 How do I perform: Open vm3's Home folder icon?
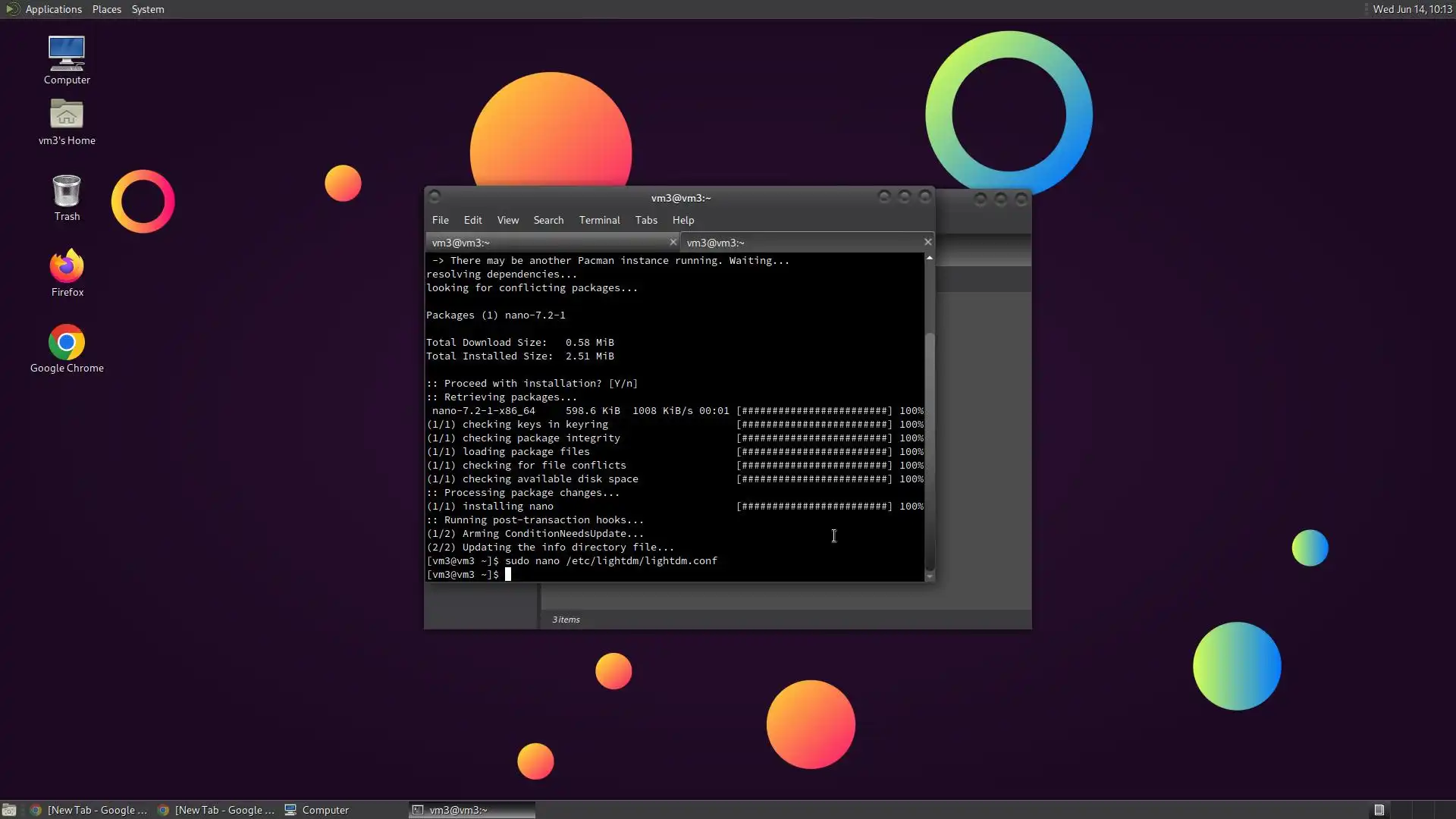[67, 115]
